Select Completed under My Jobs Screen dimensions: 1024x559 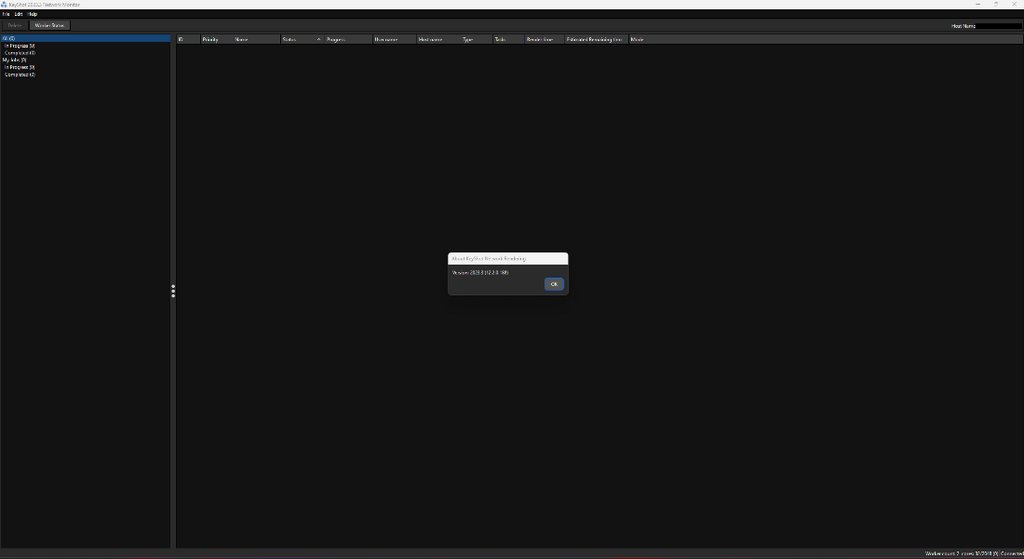20,74
